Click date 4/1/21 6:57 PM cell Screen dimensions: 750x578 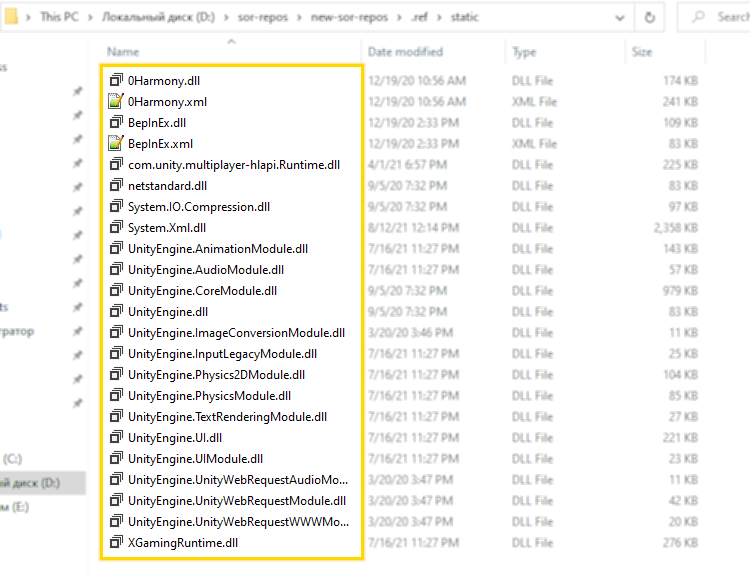click(408, 165)
